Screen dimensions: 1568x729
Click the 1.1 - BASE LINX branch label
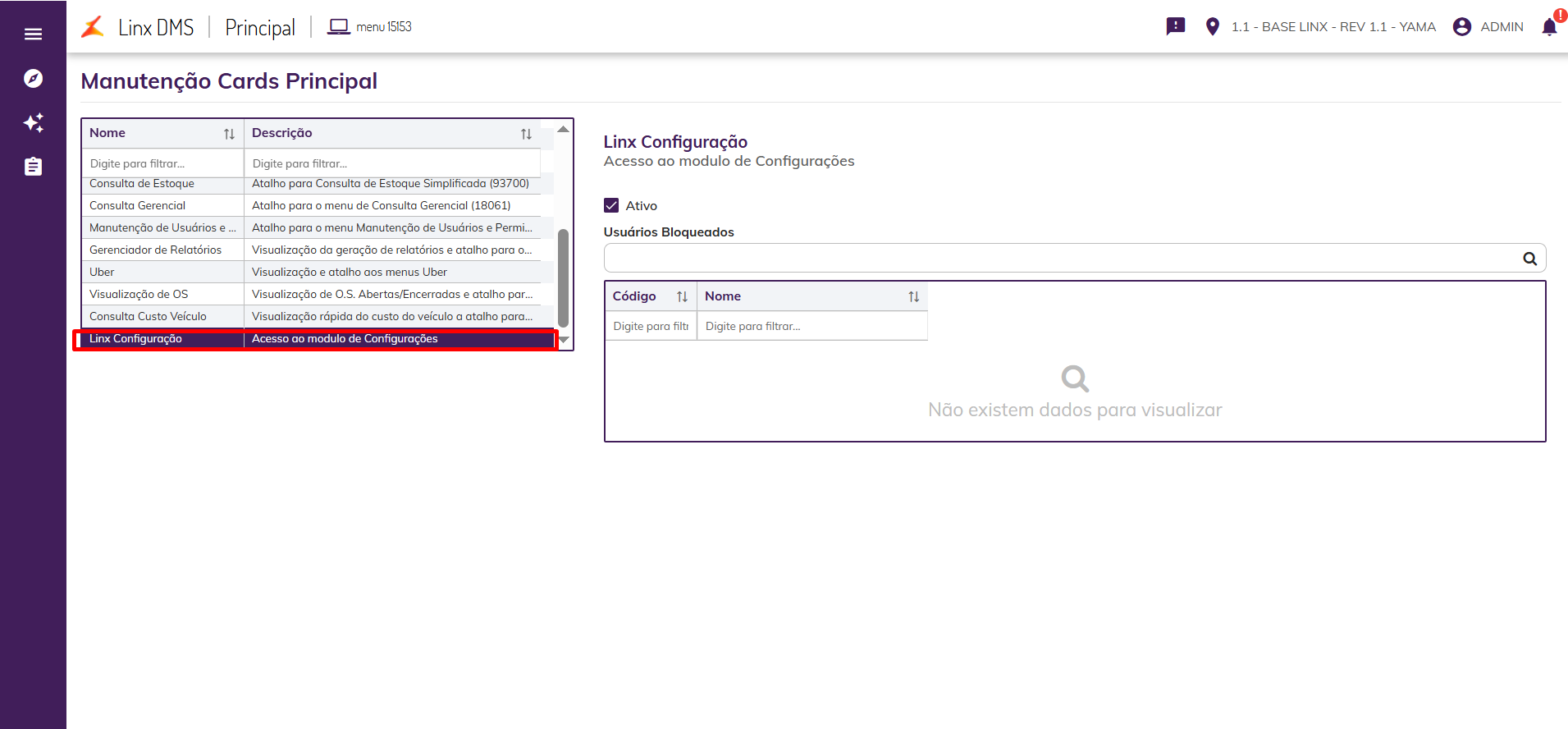[x=1333, y=26]
